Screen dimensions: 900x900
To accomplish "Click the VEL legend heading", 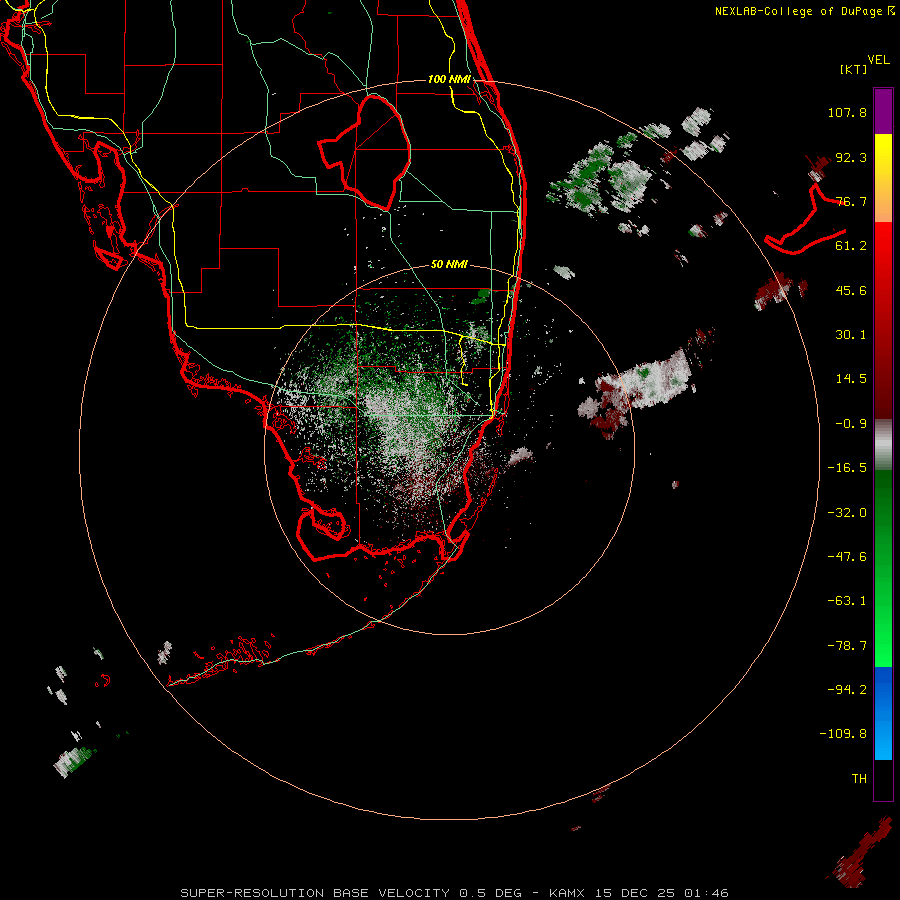I will (878, 59).
